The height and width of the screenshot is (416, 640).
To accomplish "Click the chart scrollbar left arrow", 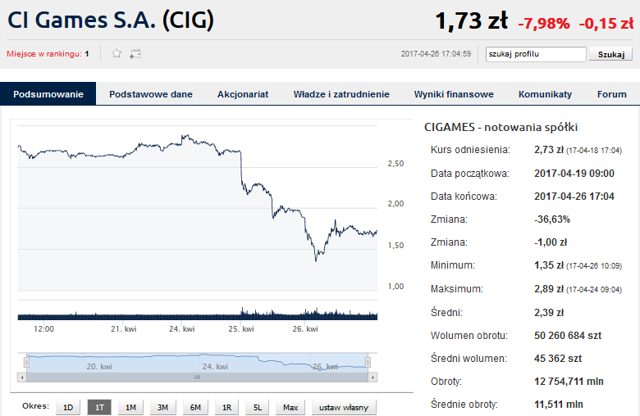I will 22,377.
